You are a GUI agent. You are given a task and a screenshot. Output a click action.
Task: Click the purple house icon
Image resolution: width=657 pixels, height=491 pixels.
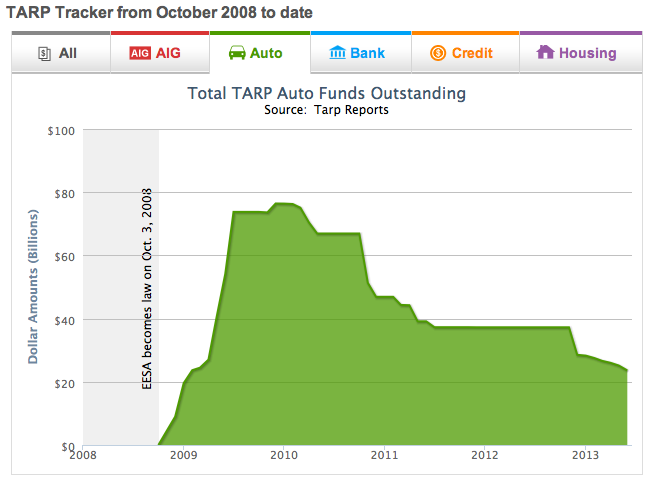pos(546,52)
